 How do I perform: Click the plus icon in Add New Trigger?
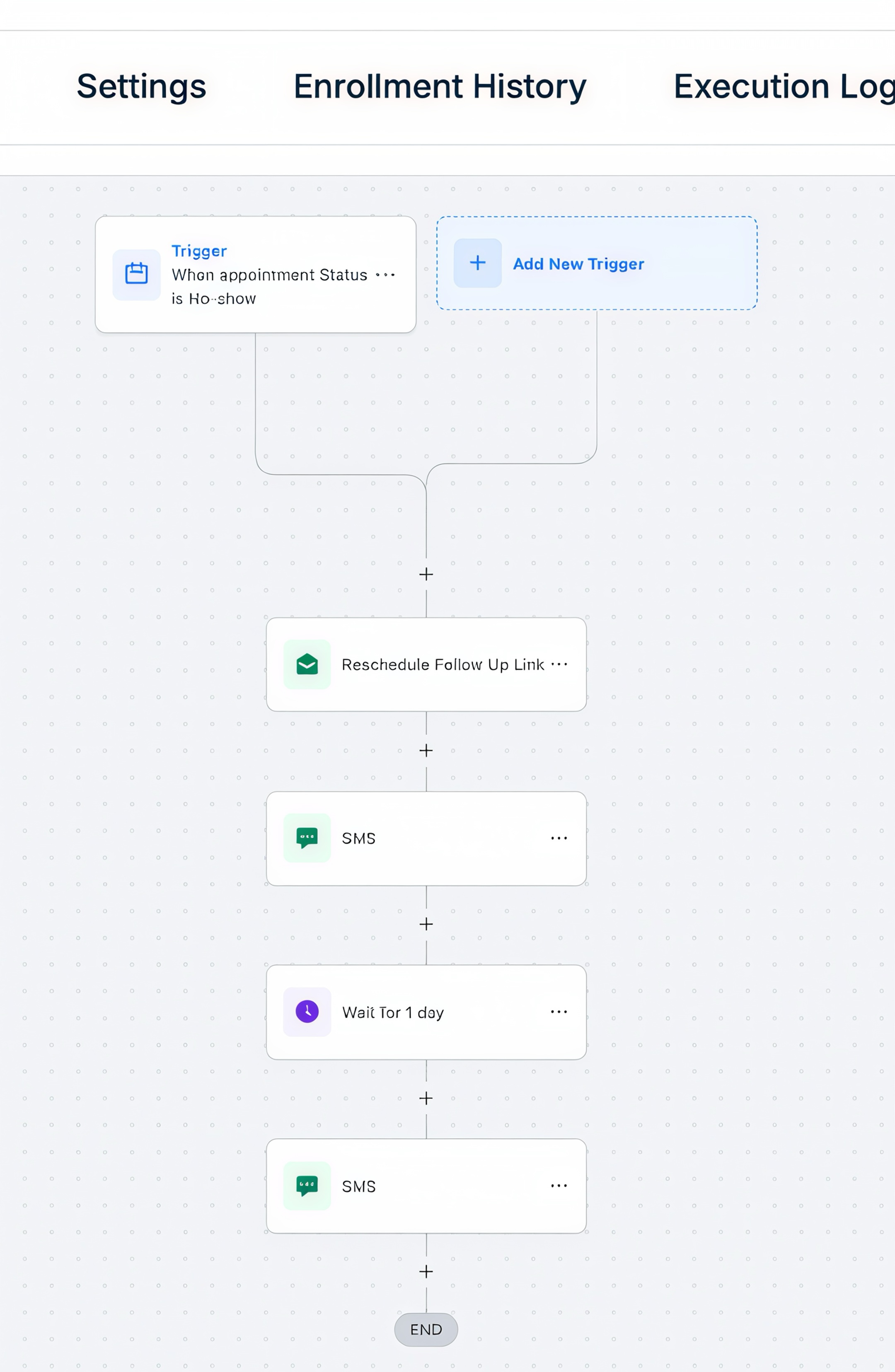[477, 263]
